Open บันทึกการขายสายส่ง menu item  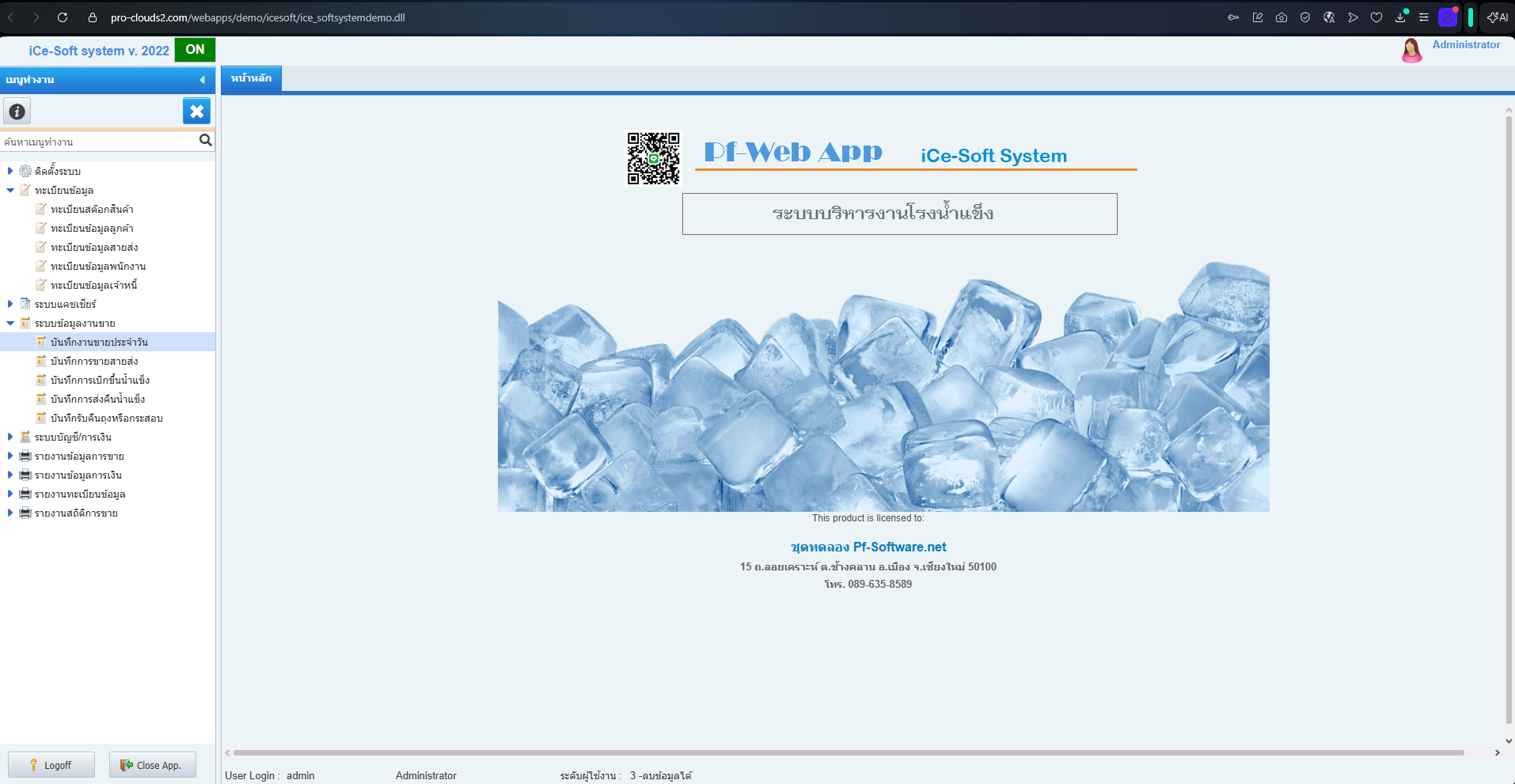point(94,362)
